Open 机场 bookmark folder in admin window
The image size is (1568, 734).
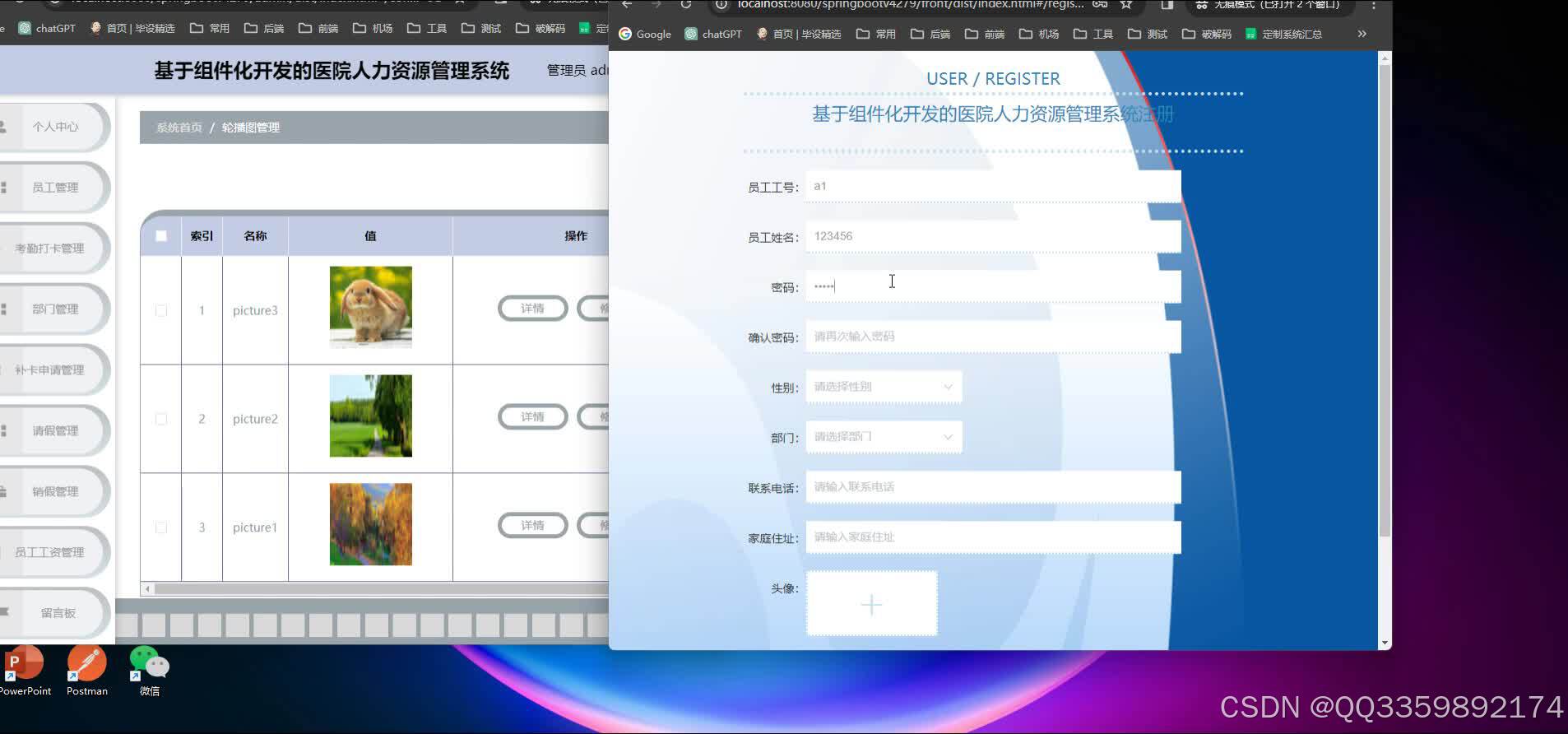point(373,28)
